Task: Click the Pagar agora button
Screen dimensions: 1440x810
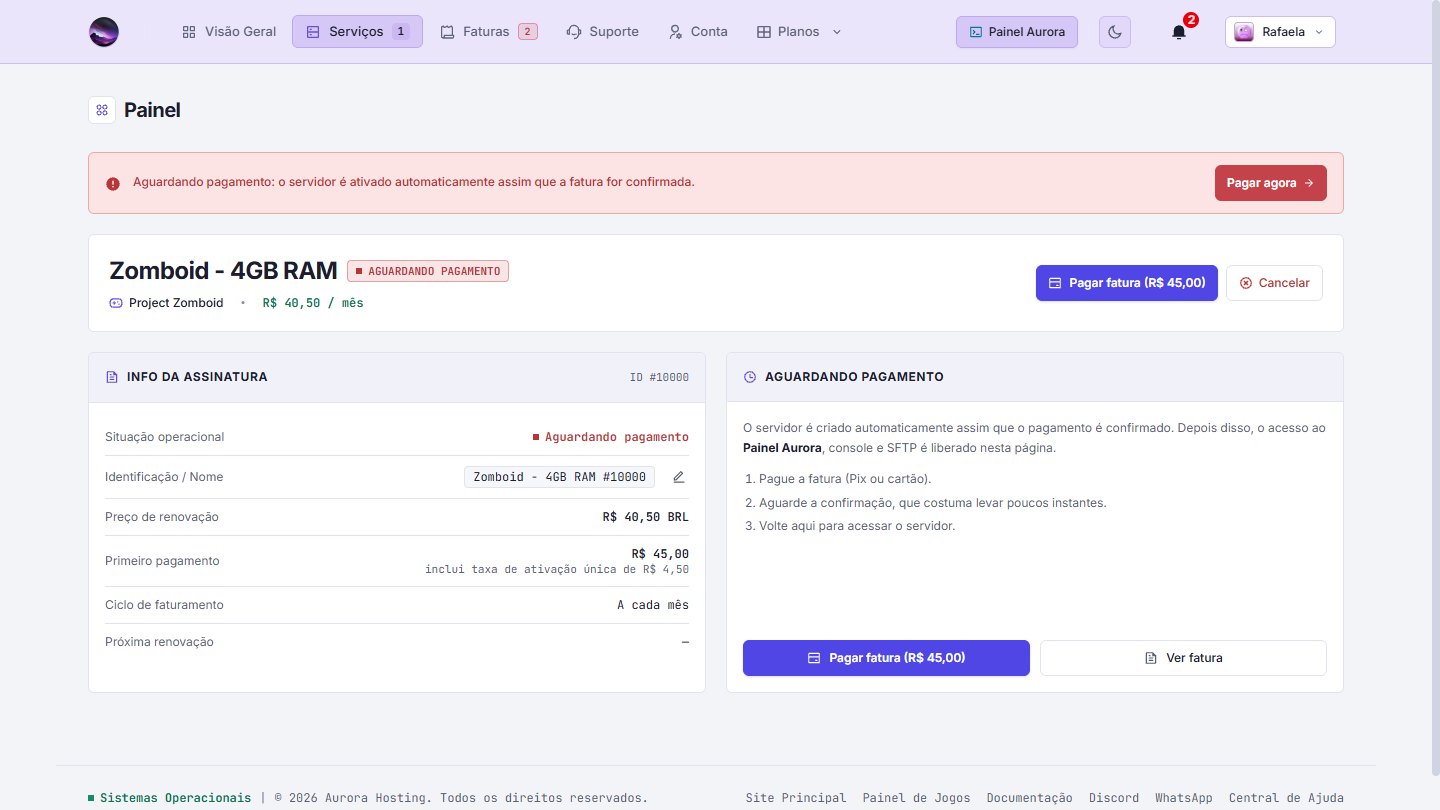Action: [x=1271, y=183]
